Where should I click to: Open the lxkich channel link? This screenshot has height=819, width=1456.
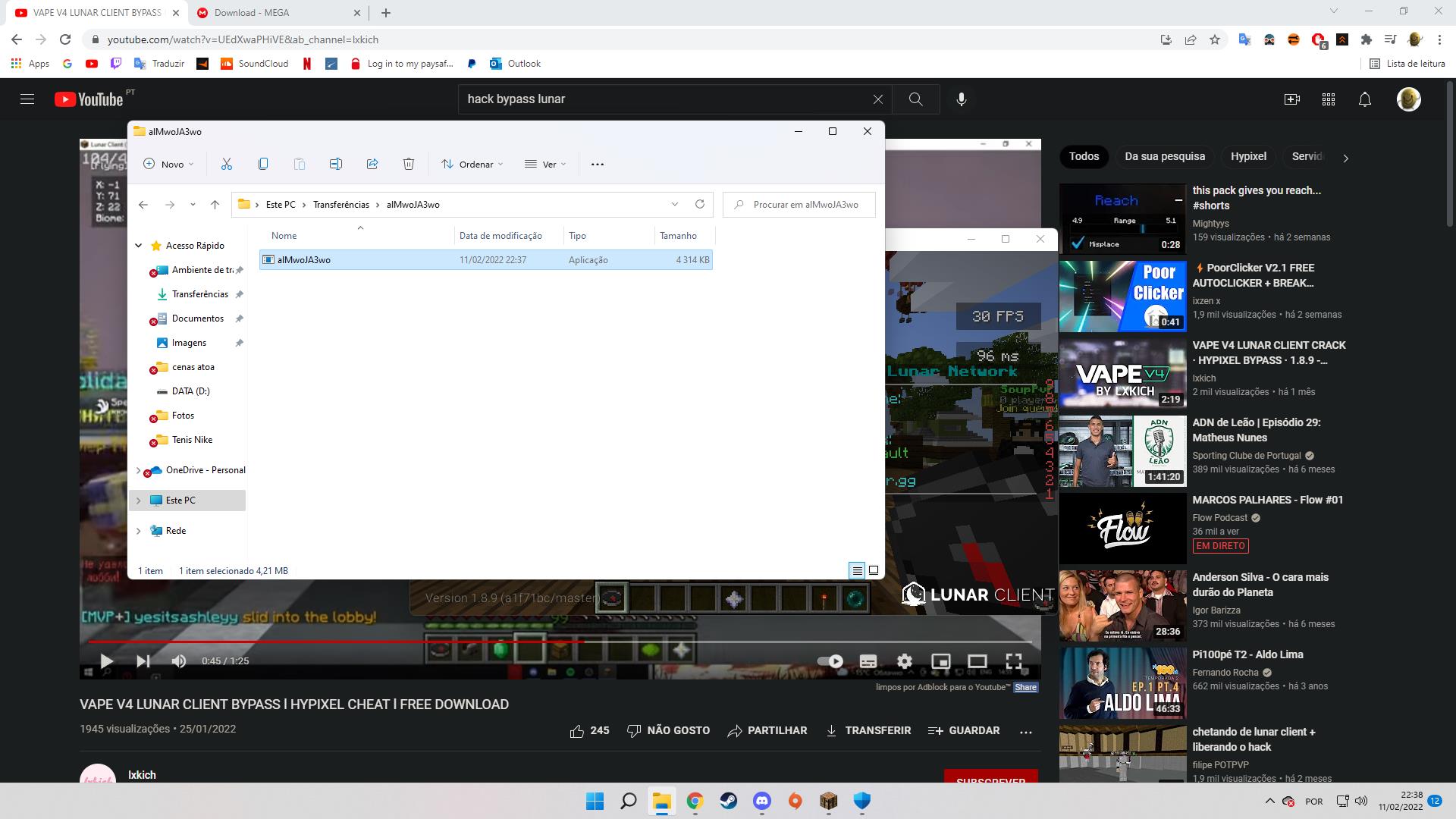[x=142, y=775]
